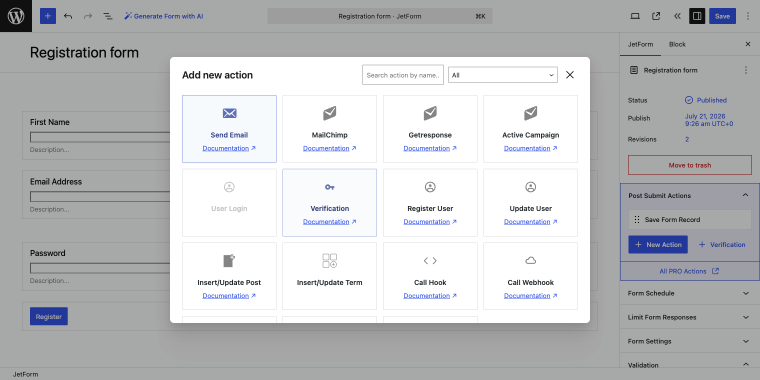Select the Call Hook action icon
The width and height of the screenshot is (760, 380).
click(430, 261)
